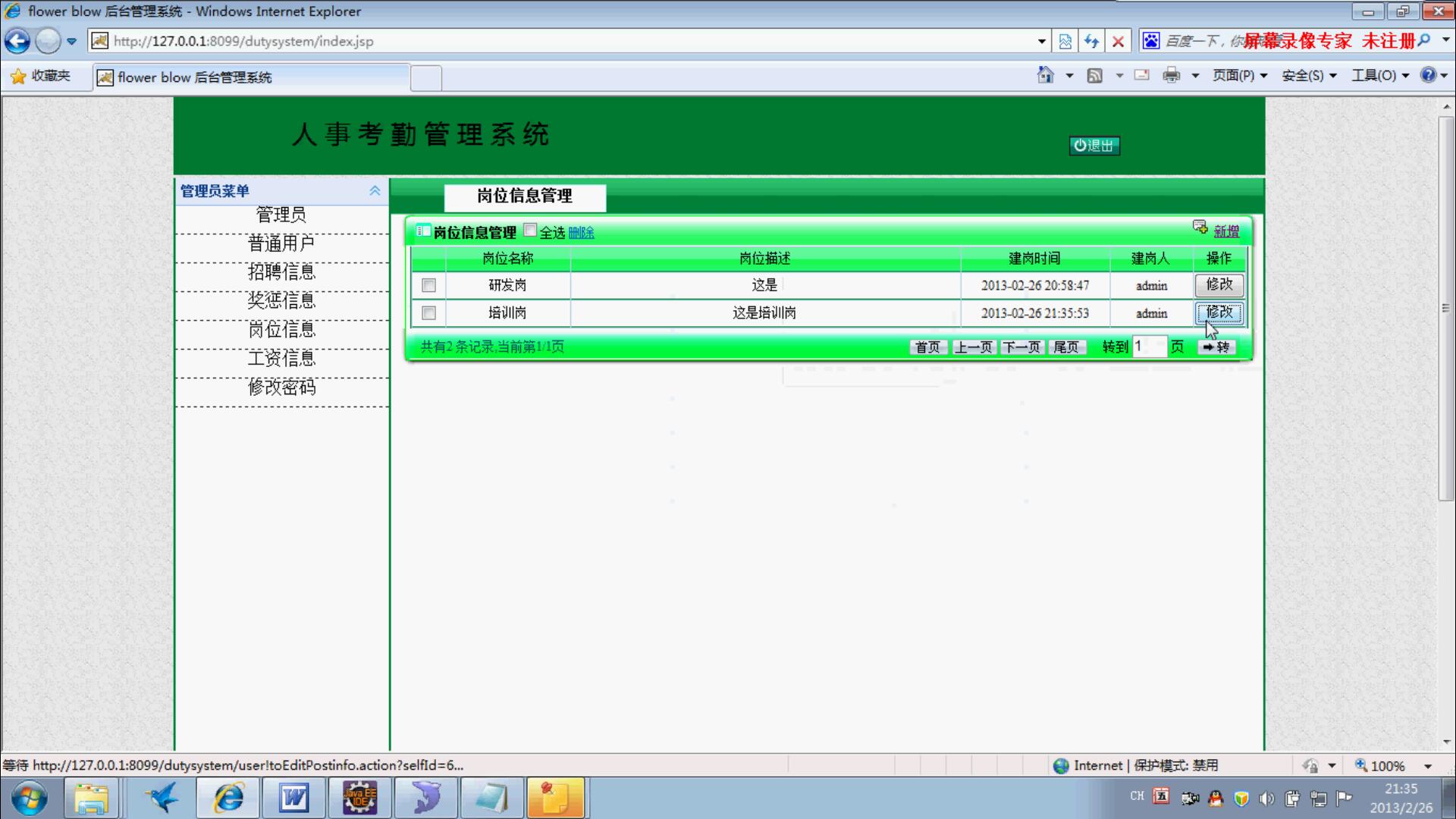Click 修改 button for 培训岗 row
The image size is (1456, 819).
pyautogui.click(x=1219, y=312)
